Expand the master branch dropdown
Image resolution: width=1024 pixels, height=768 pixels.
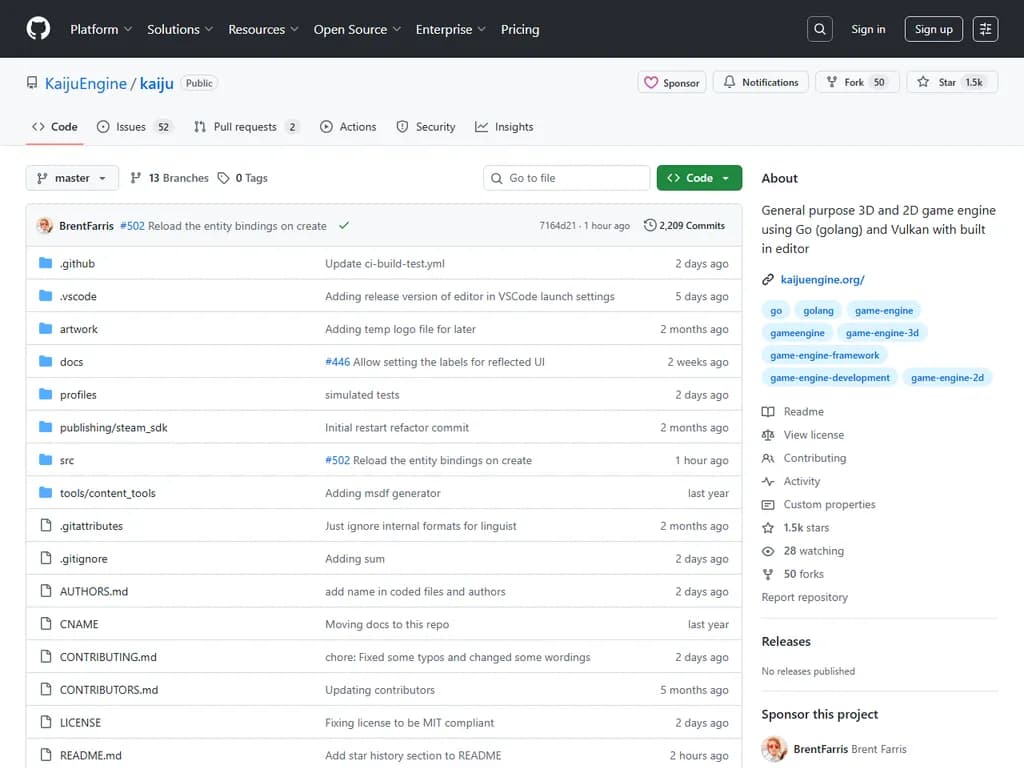coord(72,178)
